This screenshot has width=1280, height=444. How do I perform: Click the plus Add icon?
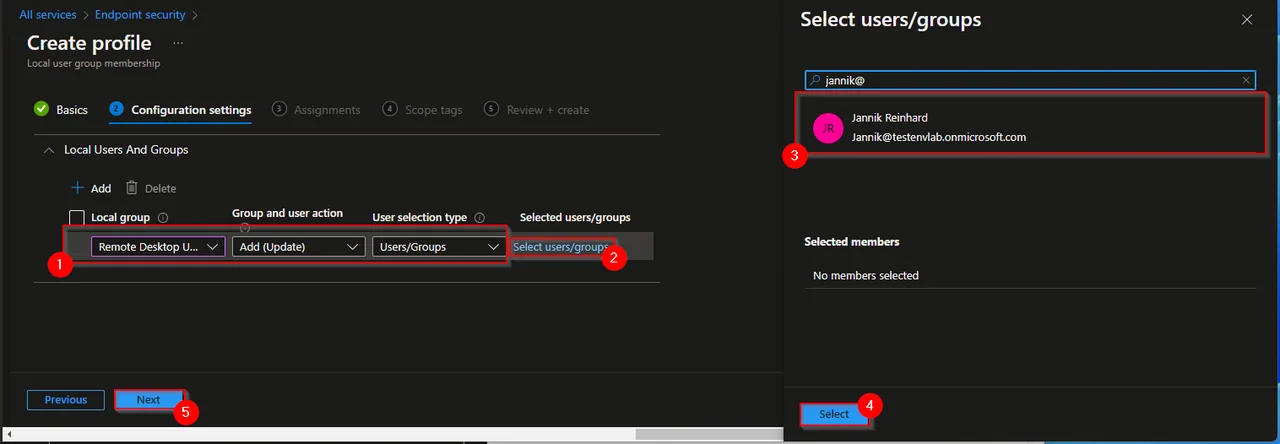pyautogui.click(x=78, y=188)
